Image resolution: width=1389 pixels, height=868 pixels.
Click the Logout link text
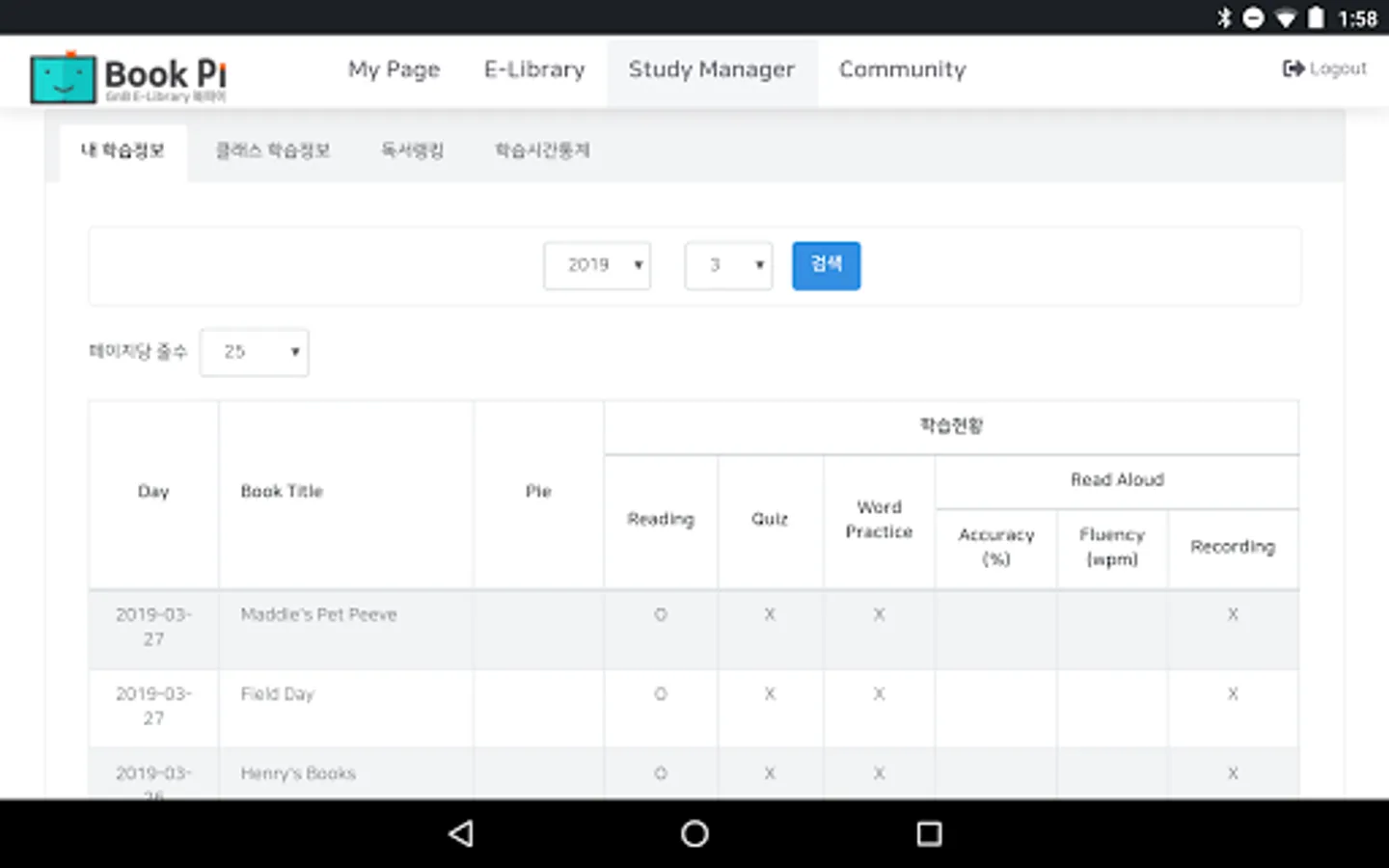(x=1338, y=68)
